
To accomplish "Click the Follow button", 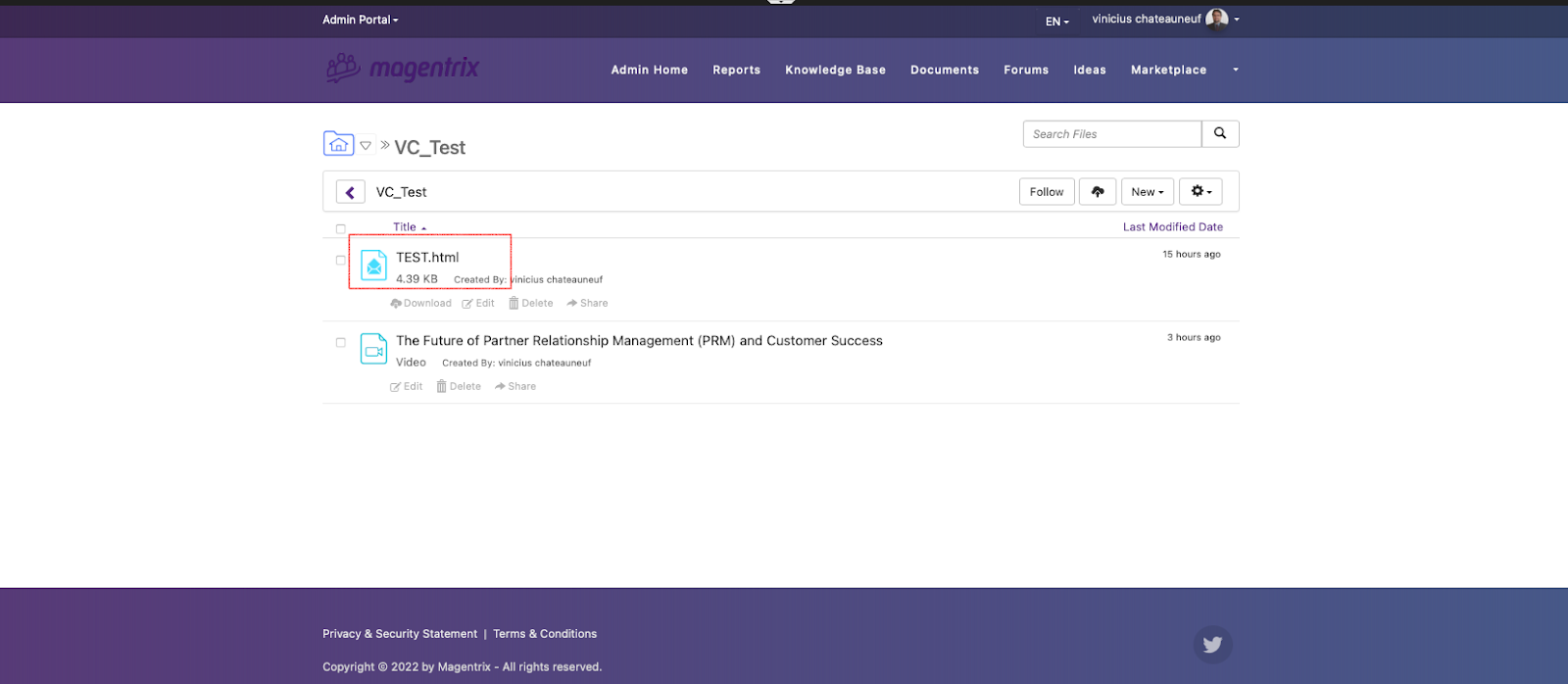I will click(x=1047, y=192).
